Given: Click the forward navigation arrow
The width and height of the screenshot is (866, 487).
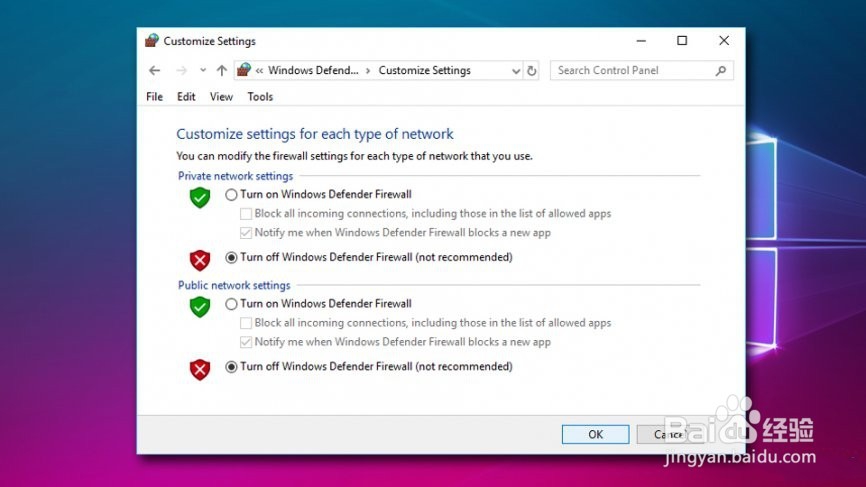Looking at the screenshot, I should click(181, 71).
